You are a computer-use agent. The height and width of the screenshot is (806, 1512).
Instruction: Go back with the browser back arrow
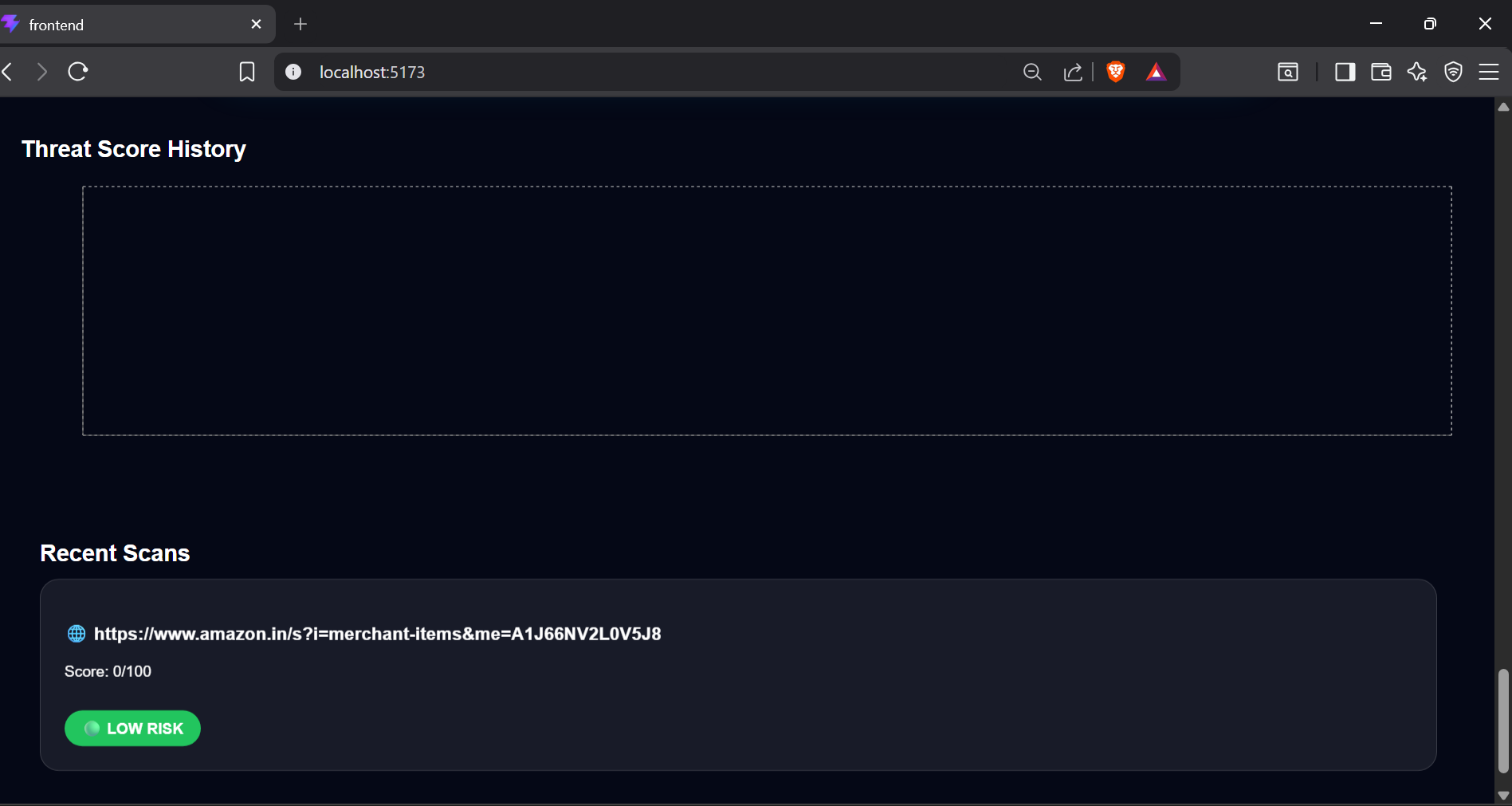8,72
